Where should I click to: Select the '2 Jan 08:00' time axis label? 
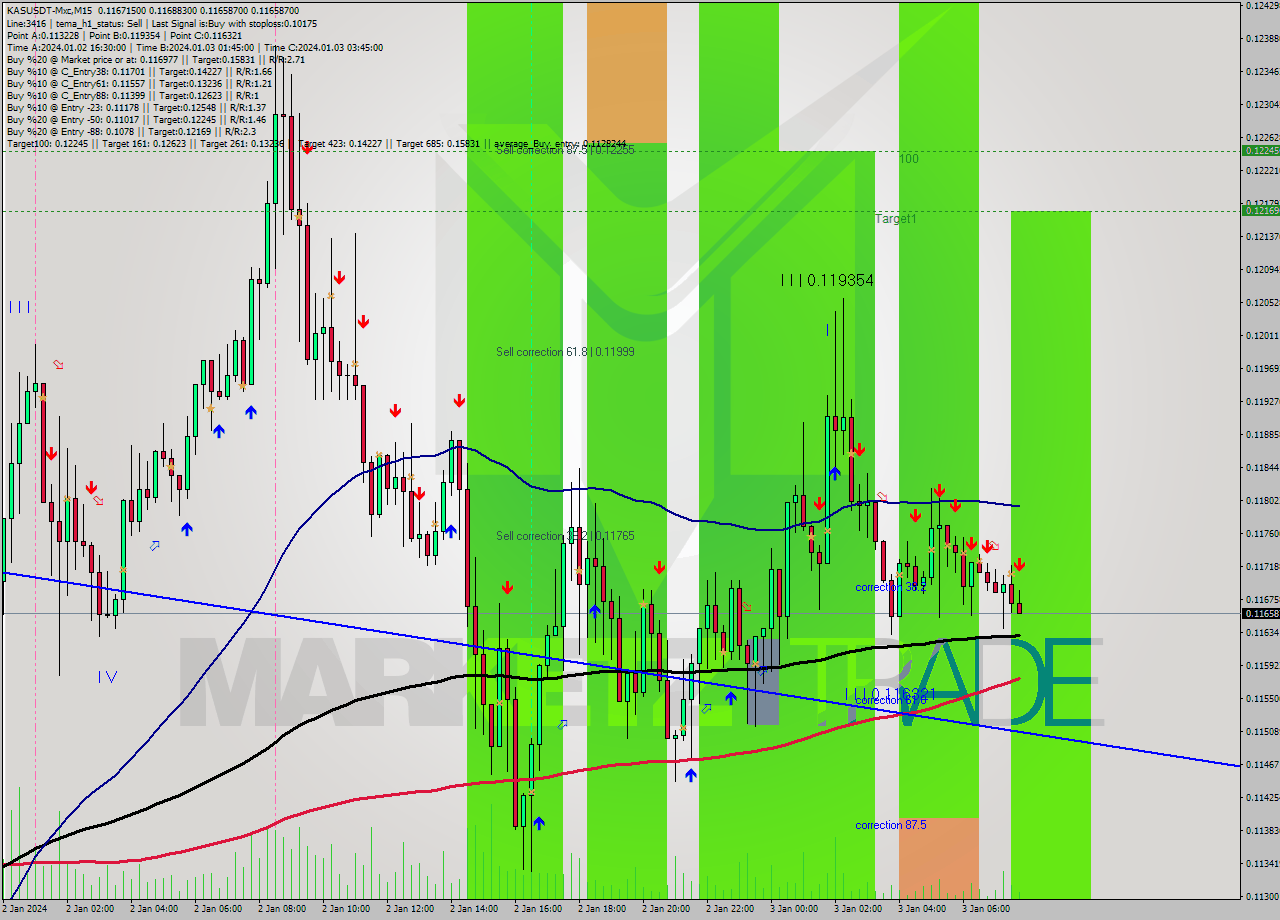[282, 909]
